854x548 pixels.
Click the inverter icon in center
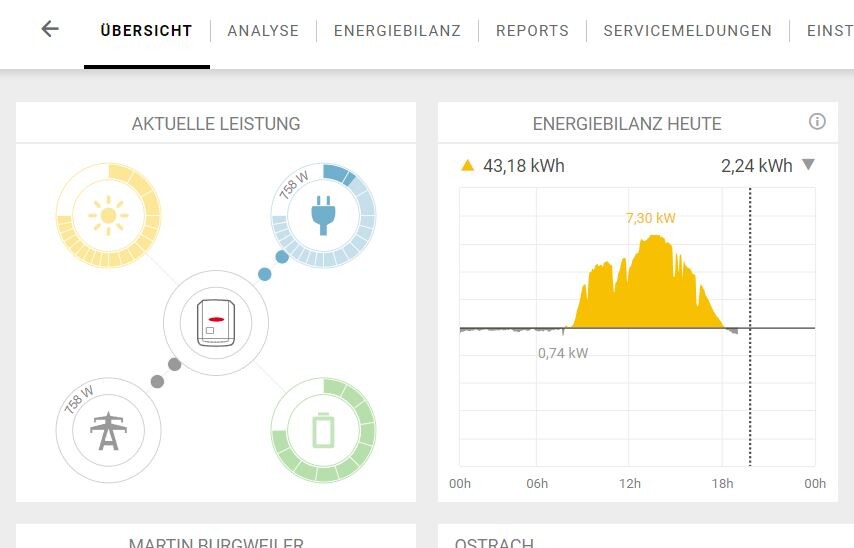(x=215, y=324)
